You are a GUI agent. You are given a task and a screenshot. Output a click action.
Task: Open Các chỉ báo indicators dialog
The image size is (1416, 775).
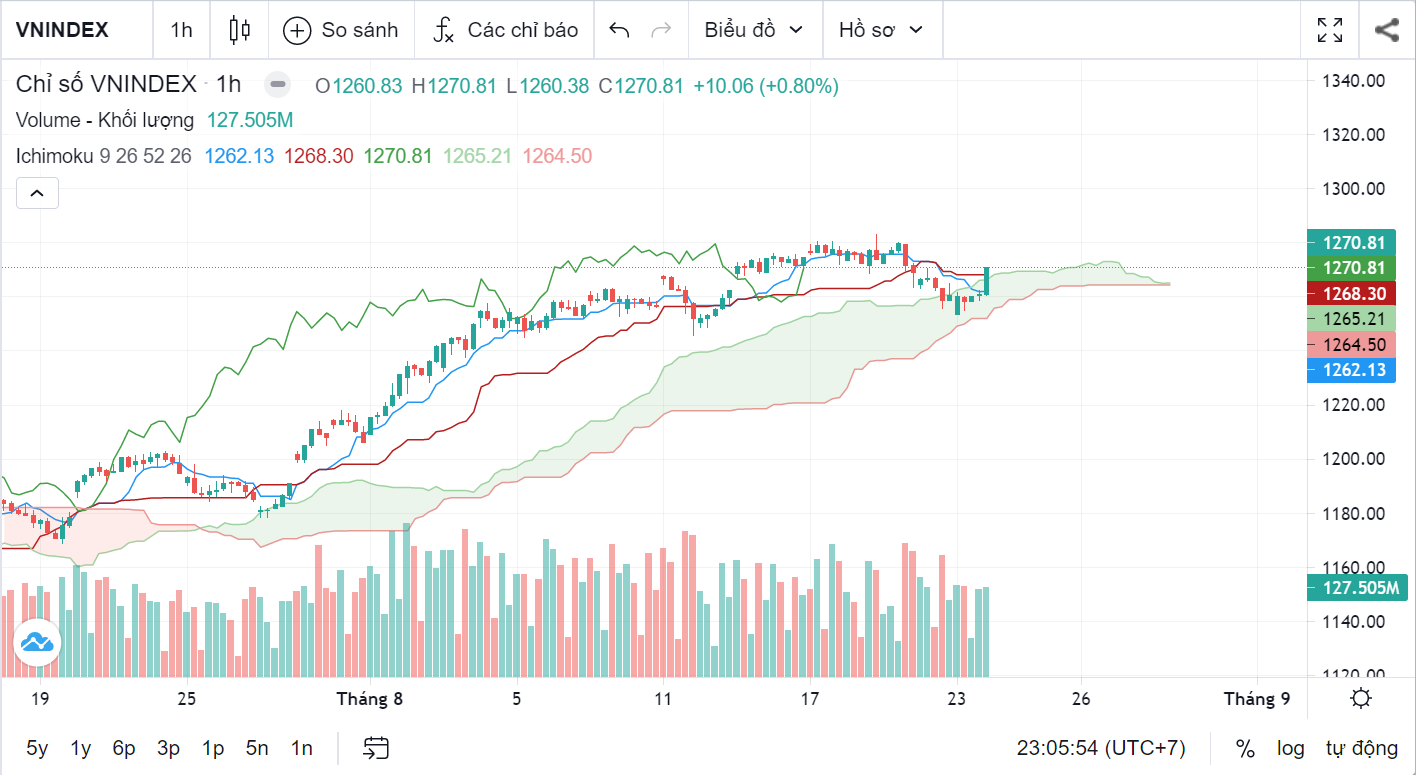(x=505, y=30)
